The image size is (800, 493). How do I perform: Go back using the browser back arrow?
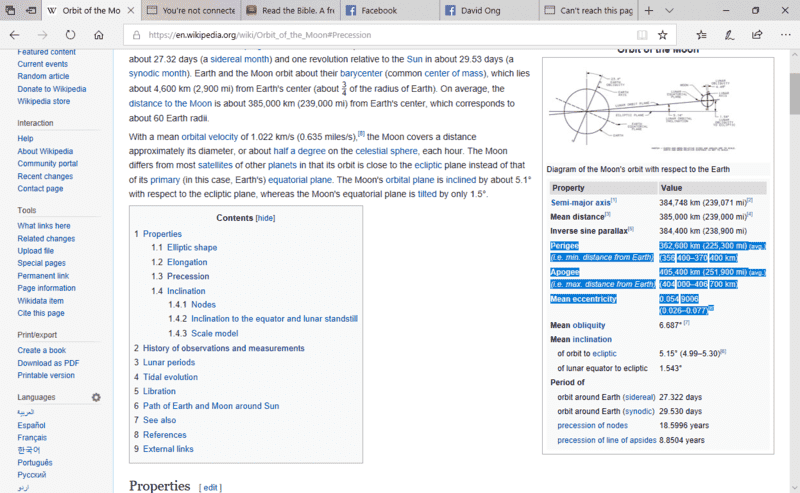tap(14, 35)
